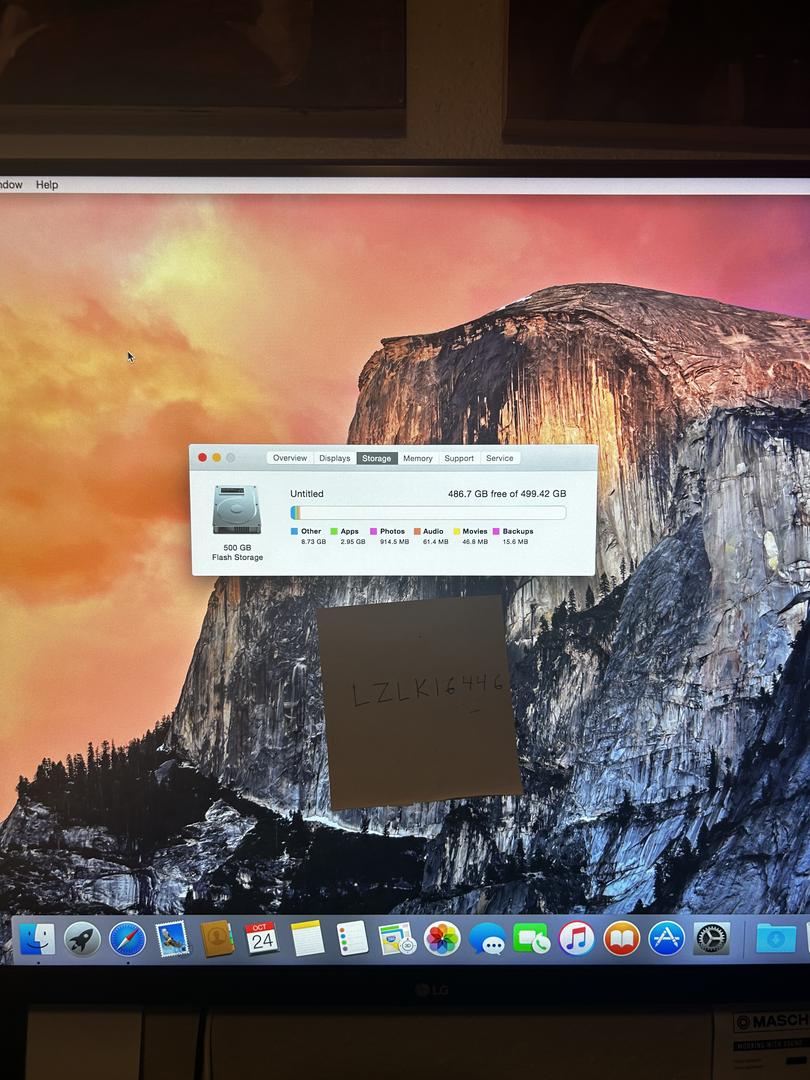Open the Help menu
This screenshot has height=1080, width=810.
click(x=47, y=185)
